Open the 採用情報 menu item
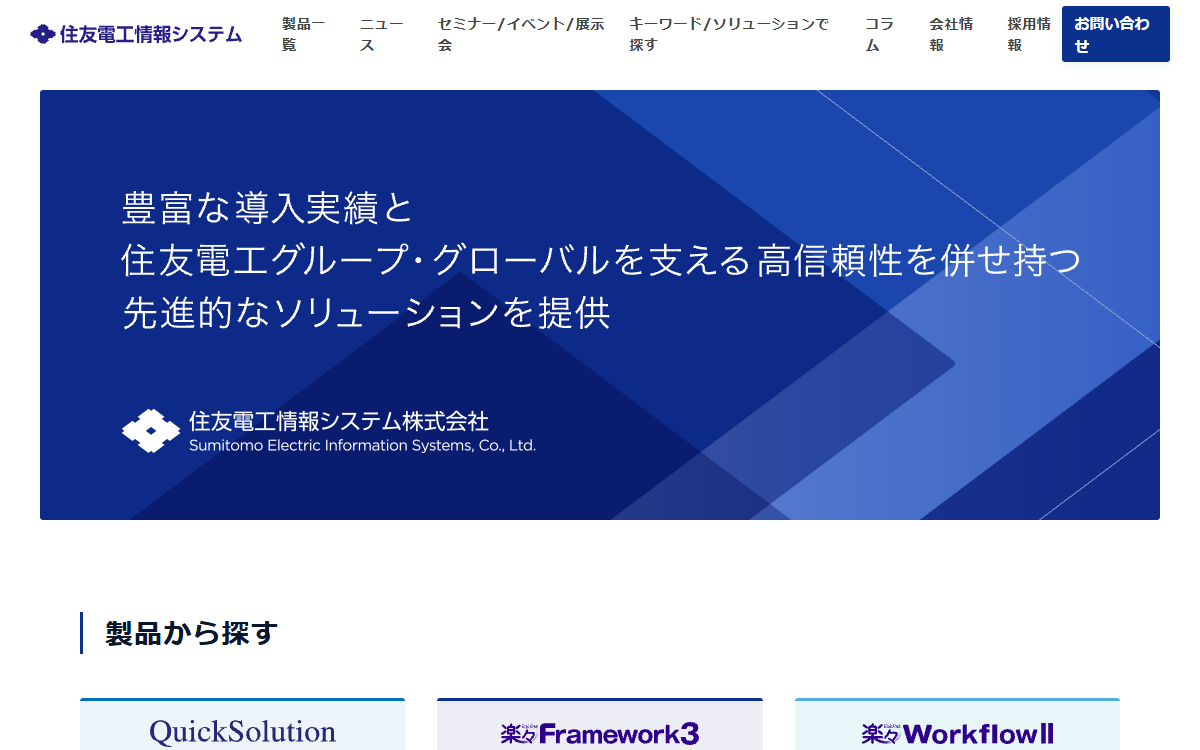 [1029, 34]
